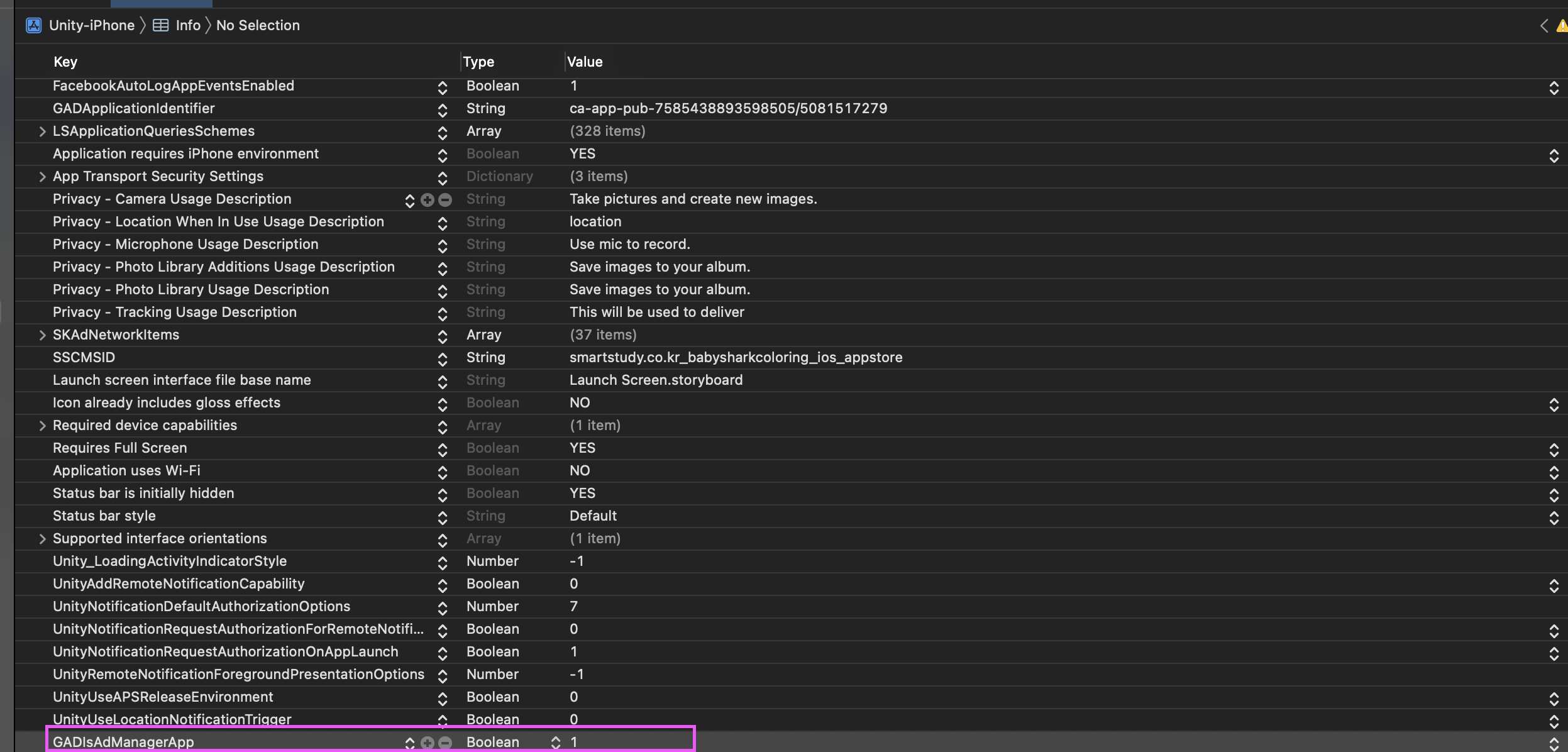
Task: Expand the LSApplicationQueriesSchemes array
Action: (42, 131)
